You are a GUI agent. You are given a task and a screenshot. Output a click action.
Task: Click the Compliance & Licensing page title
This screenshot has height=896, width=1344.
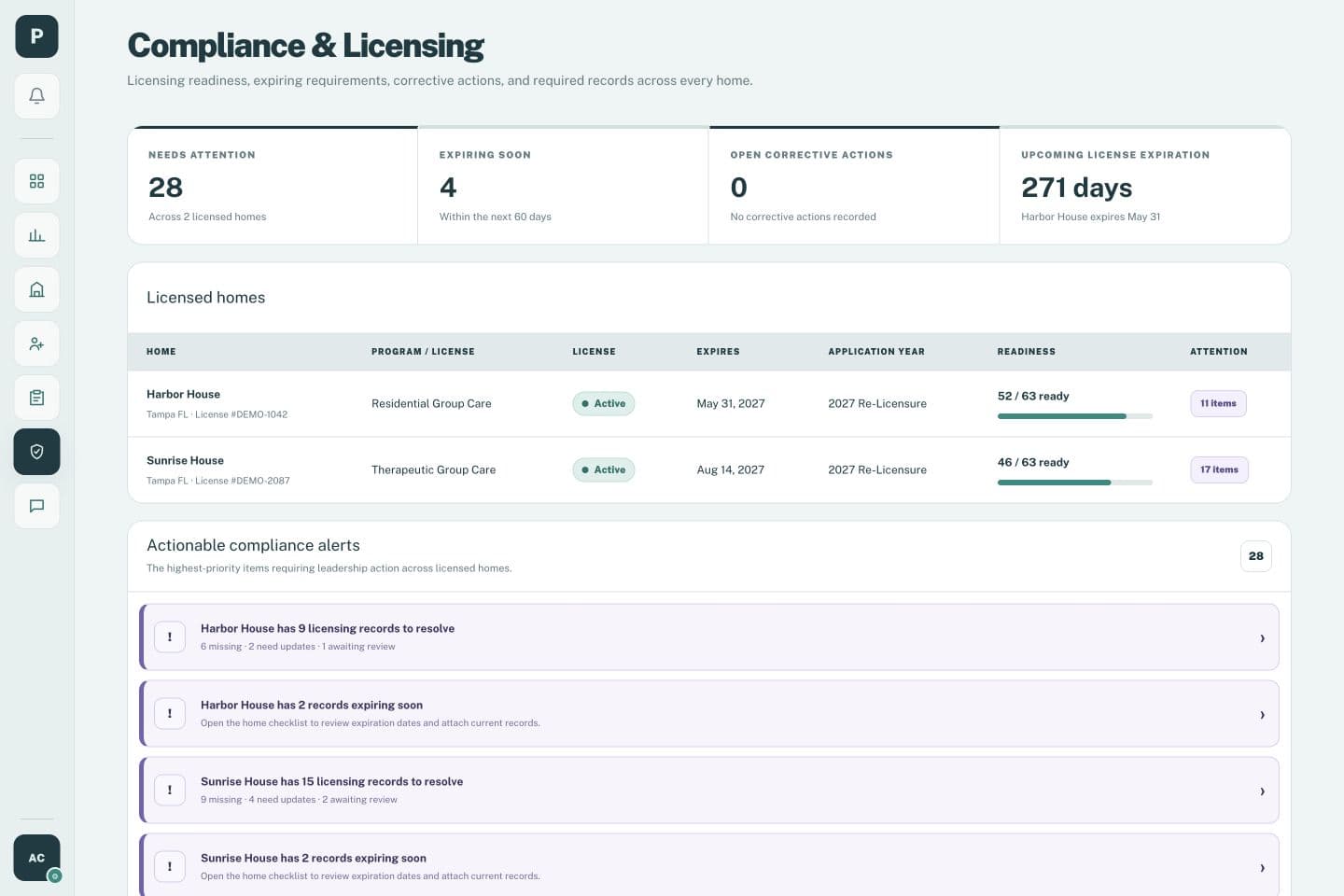pyautogui.click(x=305, y=46)
